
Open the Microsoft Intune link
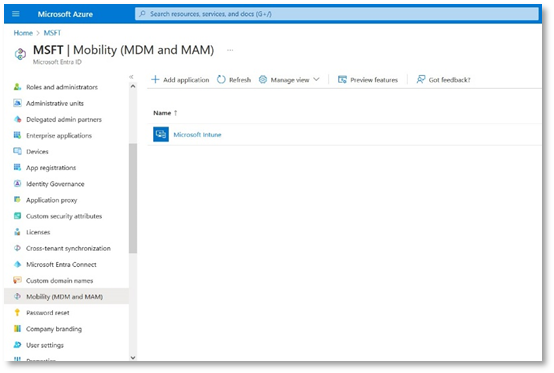click(x=197, y=135)
